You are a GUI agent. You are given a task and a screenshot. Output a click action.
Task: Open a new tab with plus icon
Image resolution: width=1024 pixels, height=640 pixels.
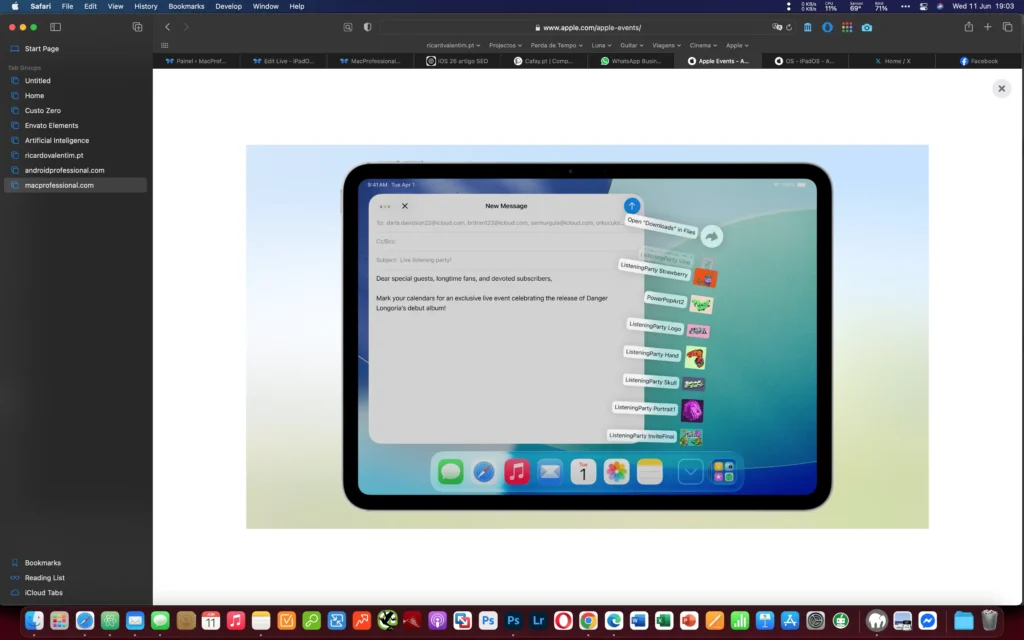[x=988, y=27]
